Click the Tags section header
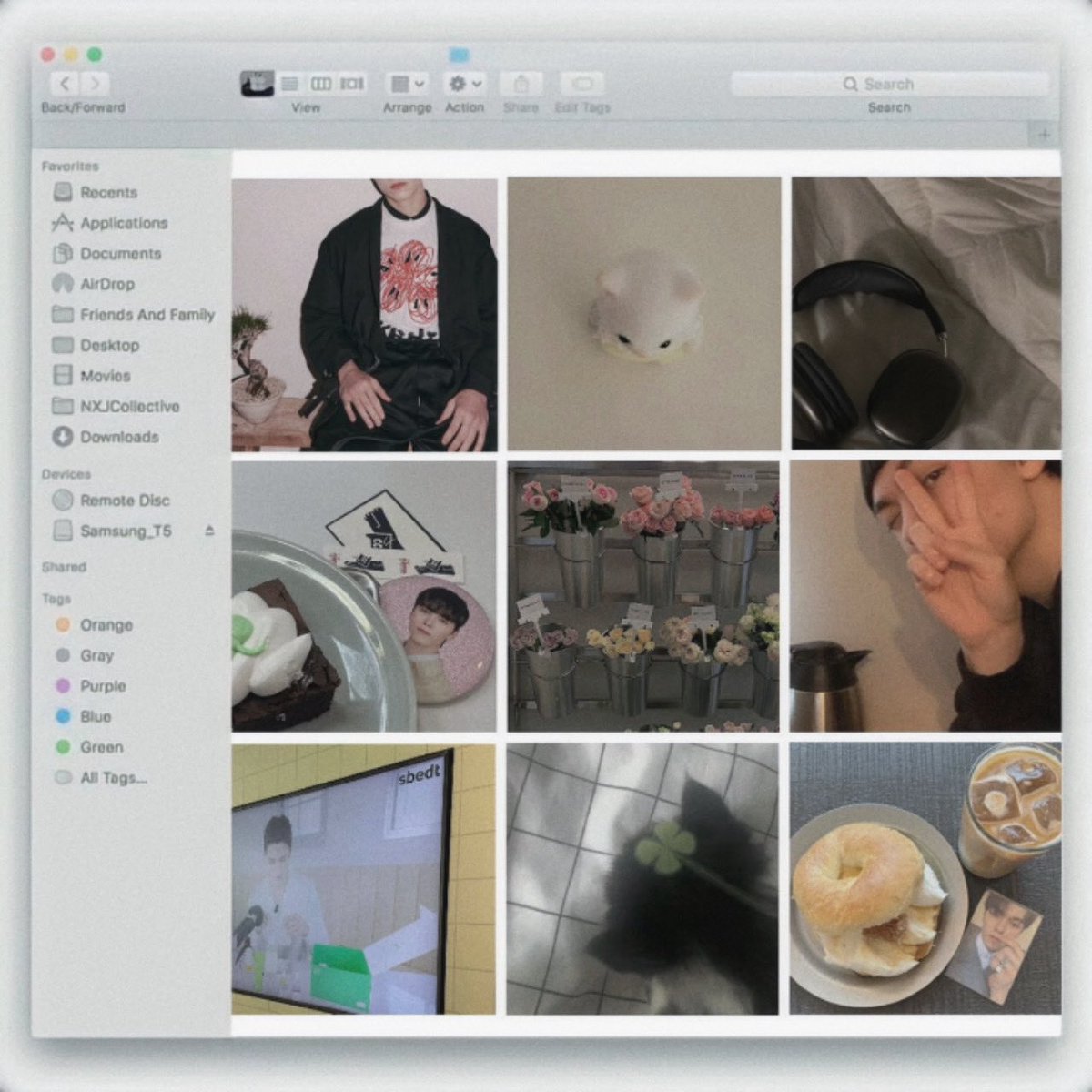 pos(56,599)
